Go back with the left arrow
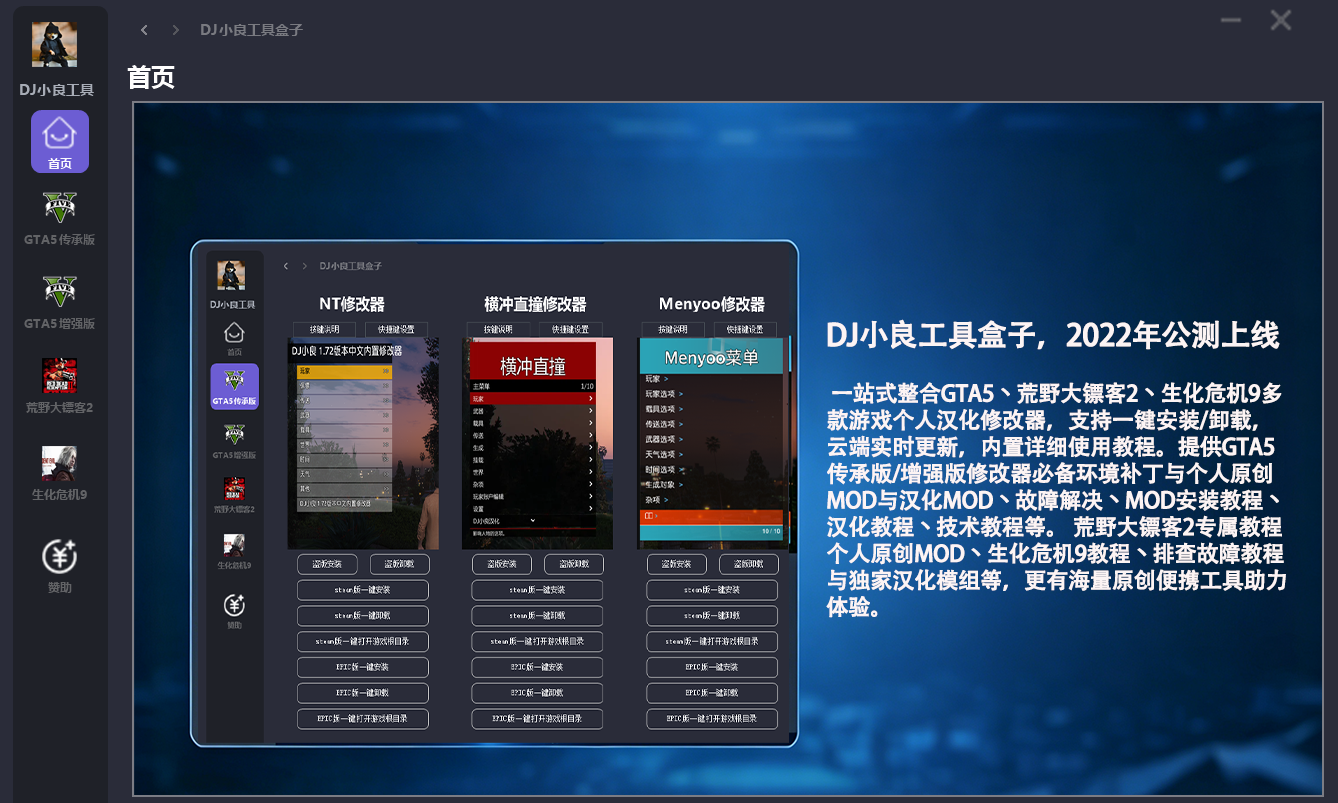1338x803 pixels. (x=144, y=30)
